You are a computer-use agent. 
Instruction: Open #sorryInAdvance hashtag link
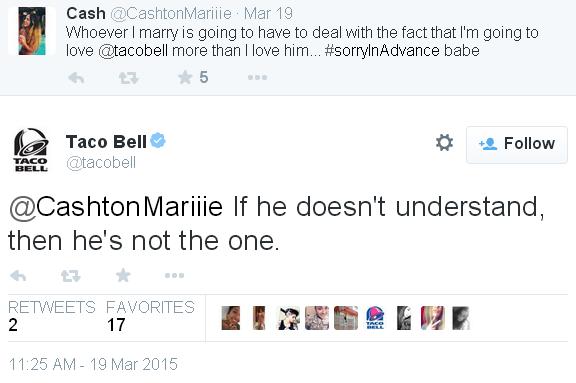pyautogui.click(x=382, y=50)
